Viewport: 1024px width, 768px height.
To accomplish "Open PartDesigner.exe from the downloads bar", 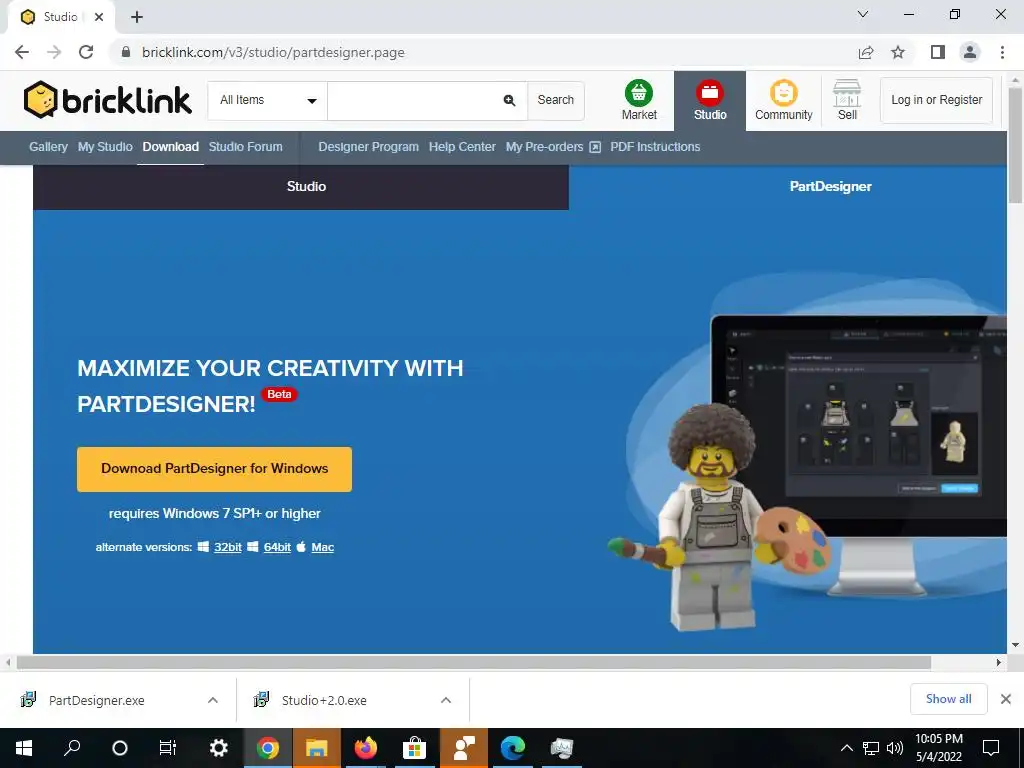I will point(97,700).
